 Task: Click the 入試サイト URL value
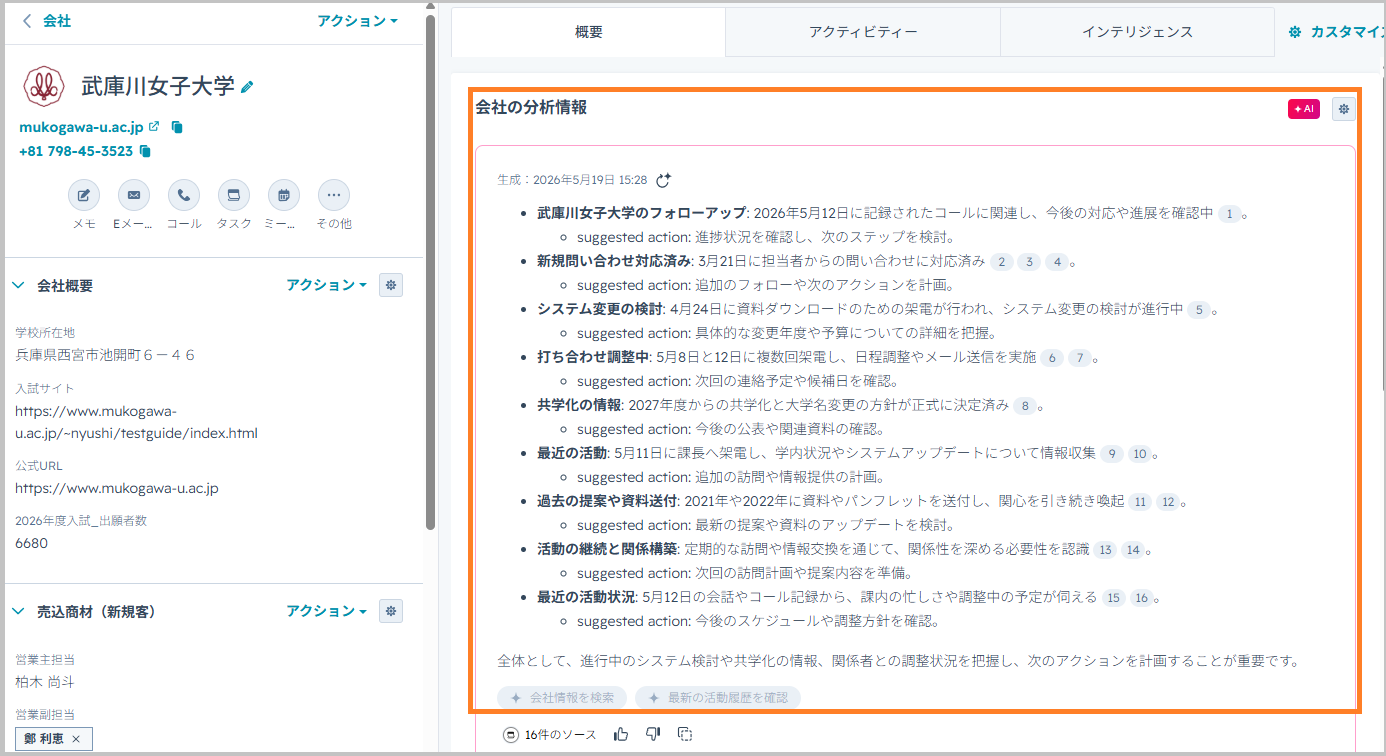[x=136, y=422]
